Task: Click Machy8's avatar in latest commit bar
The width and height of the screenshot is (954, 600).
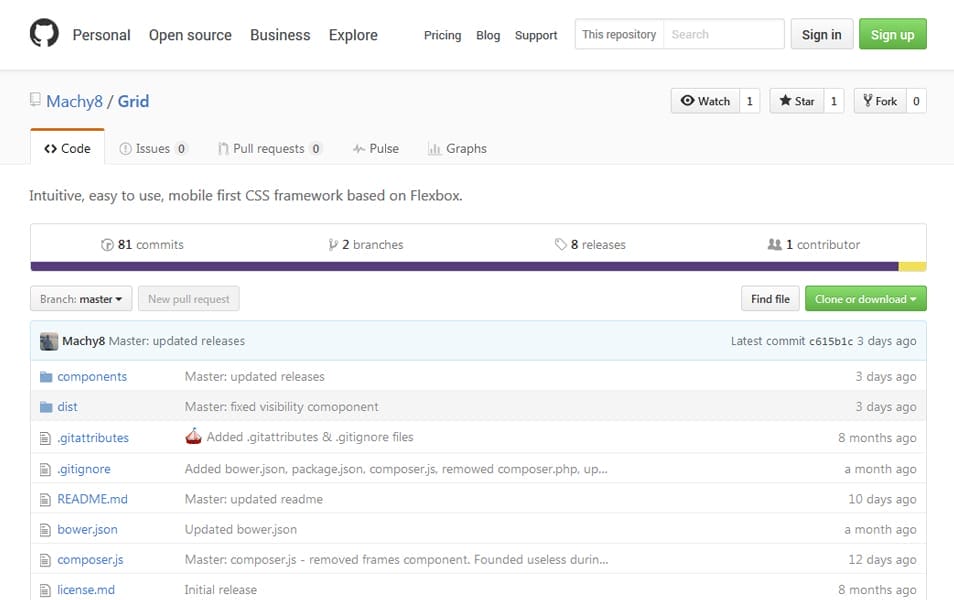Action: click(49, 341)
